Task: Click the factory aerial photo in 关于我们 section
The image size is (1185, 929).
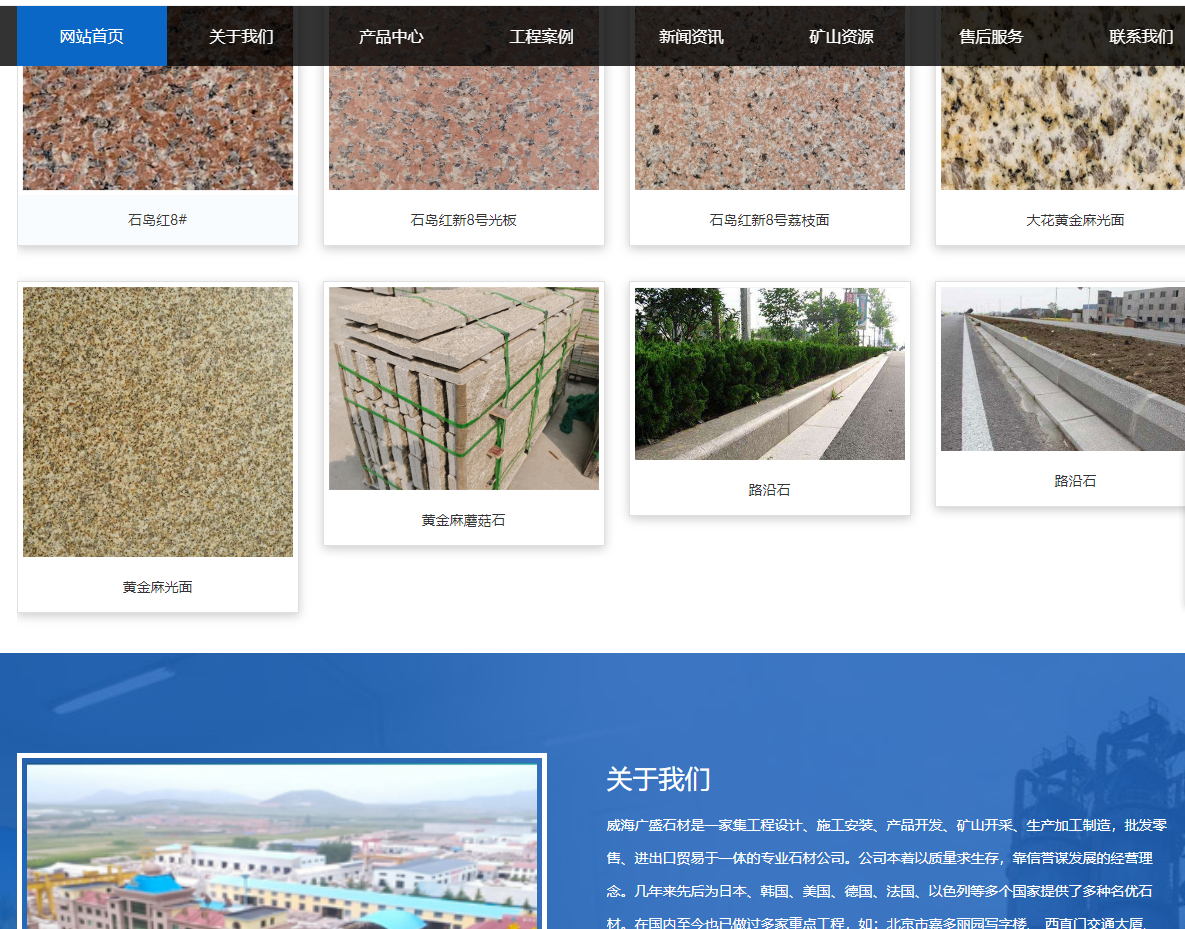Action: click(282, 845)
